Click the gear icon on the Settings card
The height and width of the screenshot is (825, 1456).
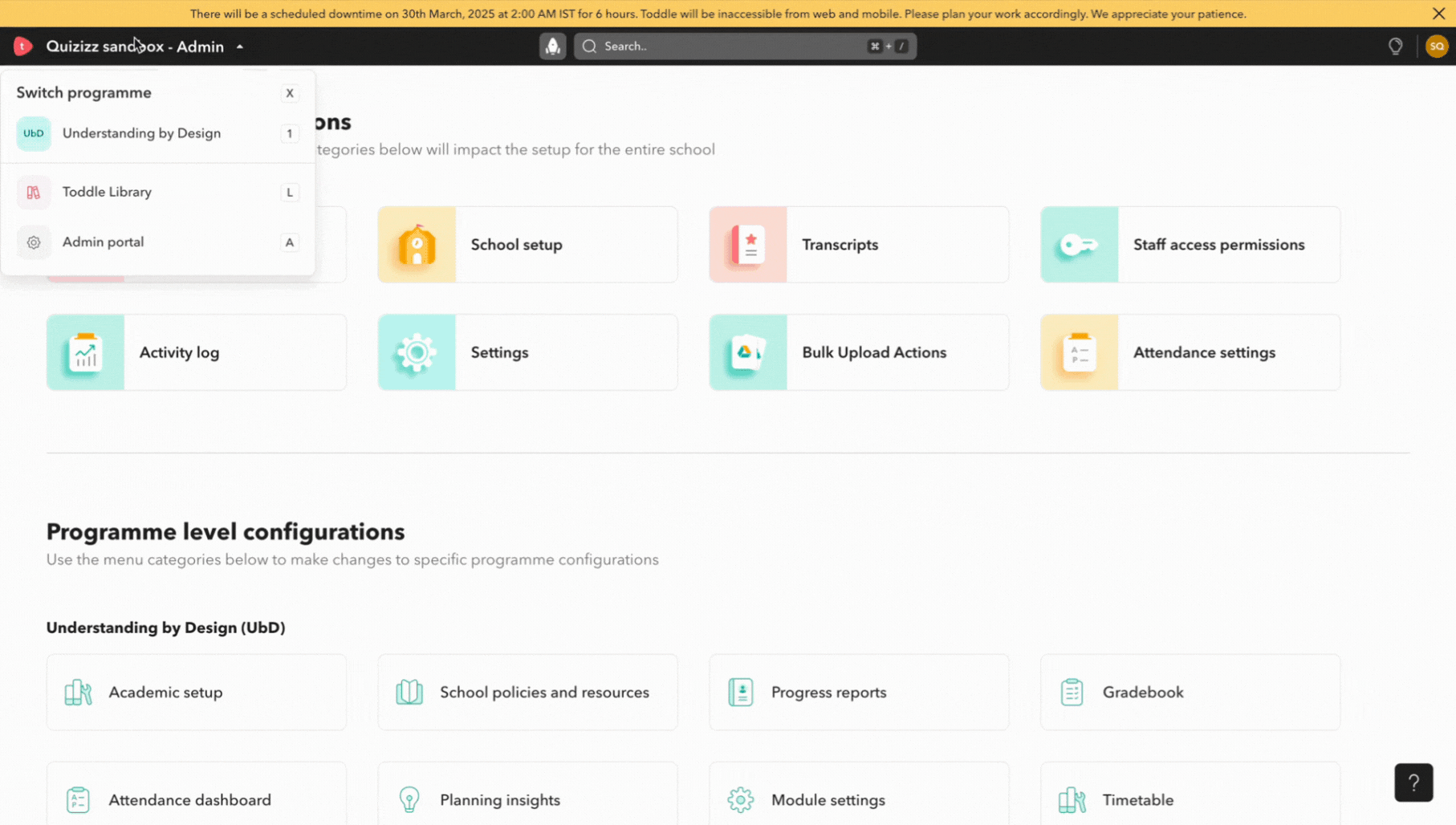coord(416,352)
